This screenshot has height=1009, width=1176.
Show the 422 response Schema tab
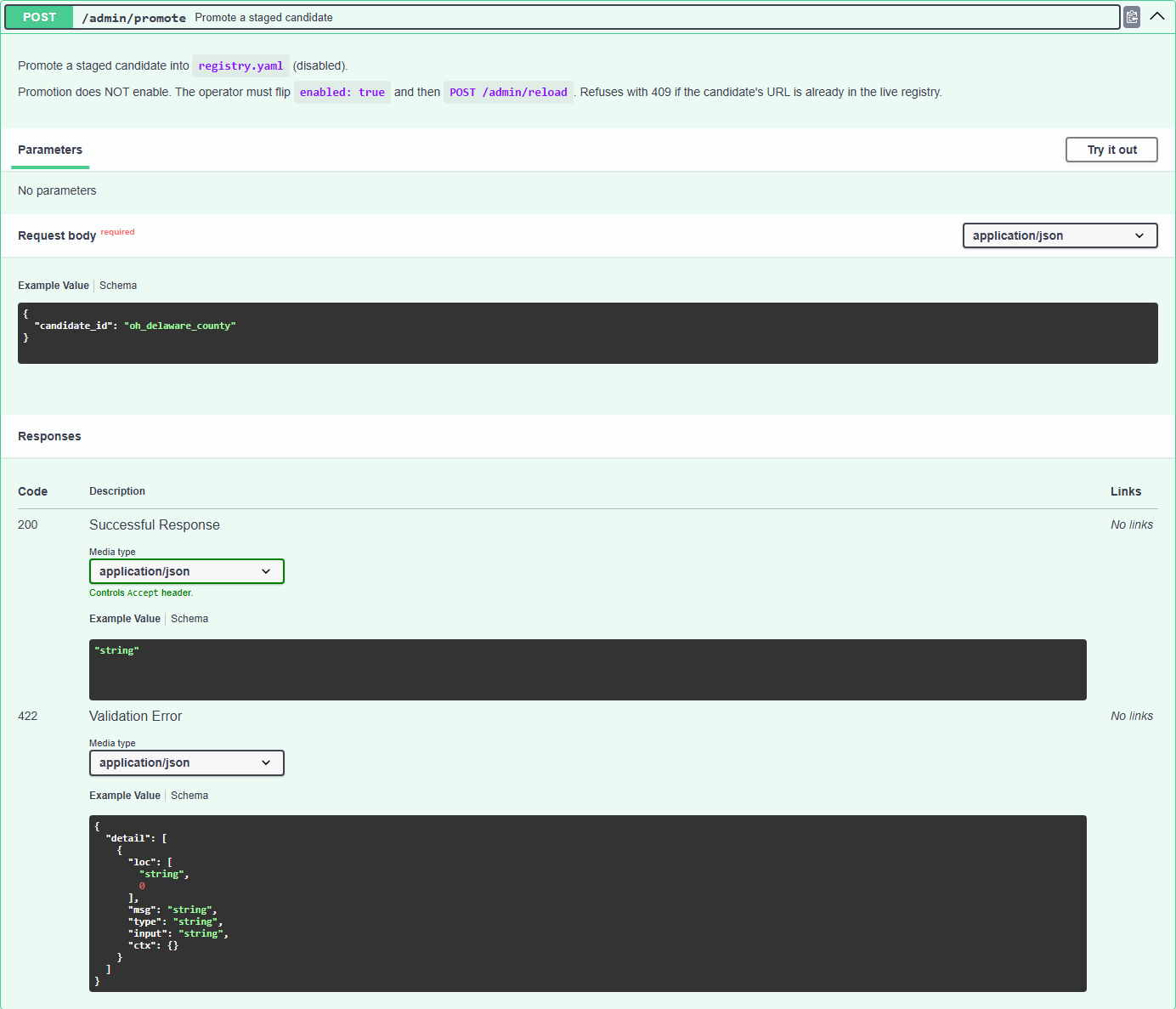click(x=189, y=796)
